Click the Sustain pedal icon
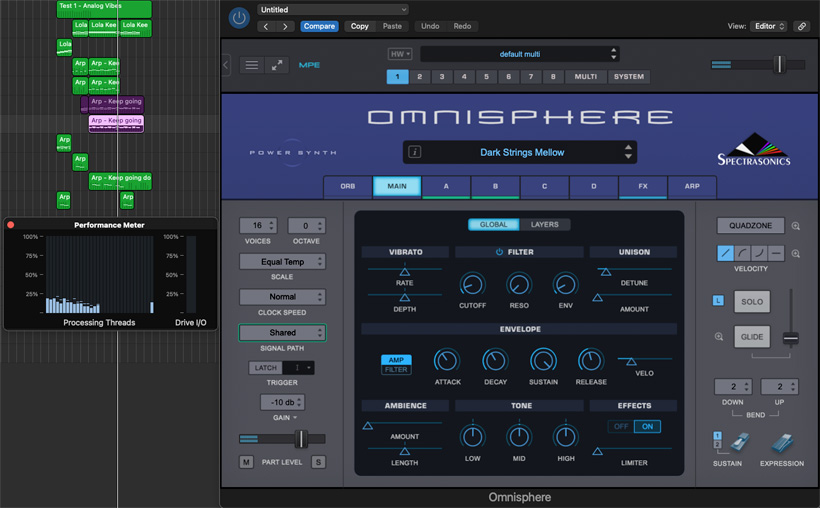 tap(739, 443)
